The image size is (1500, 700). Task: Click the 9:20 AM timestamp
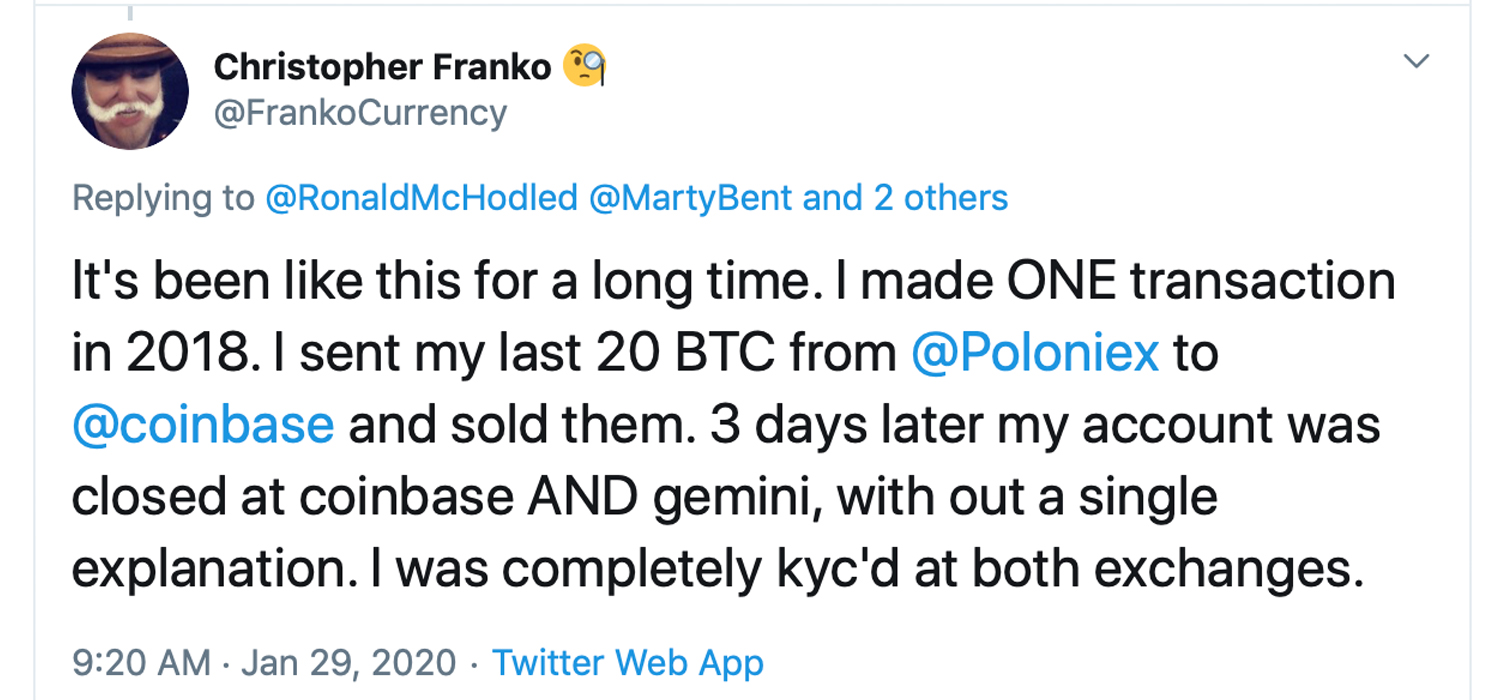142,662
